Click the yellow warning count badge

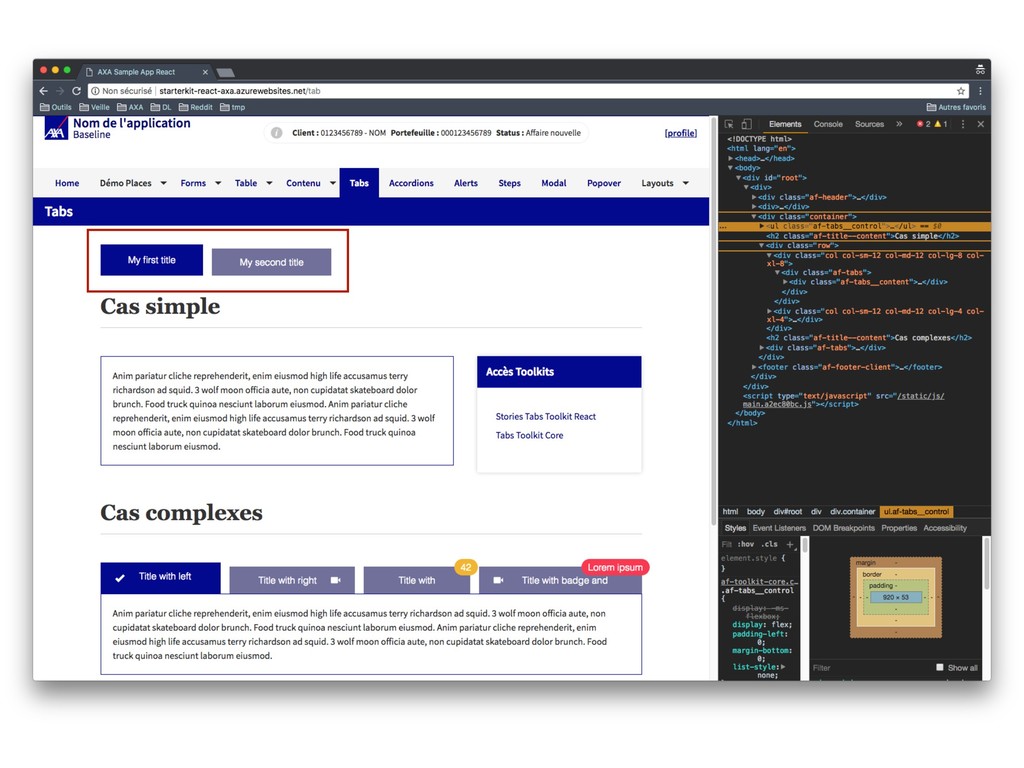click(941, 124)
